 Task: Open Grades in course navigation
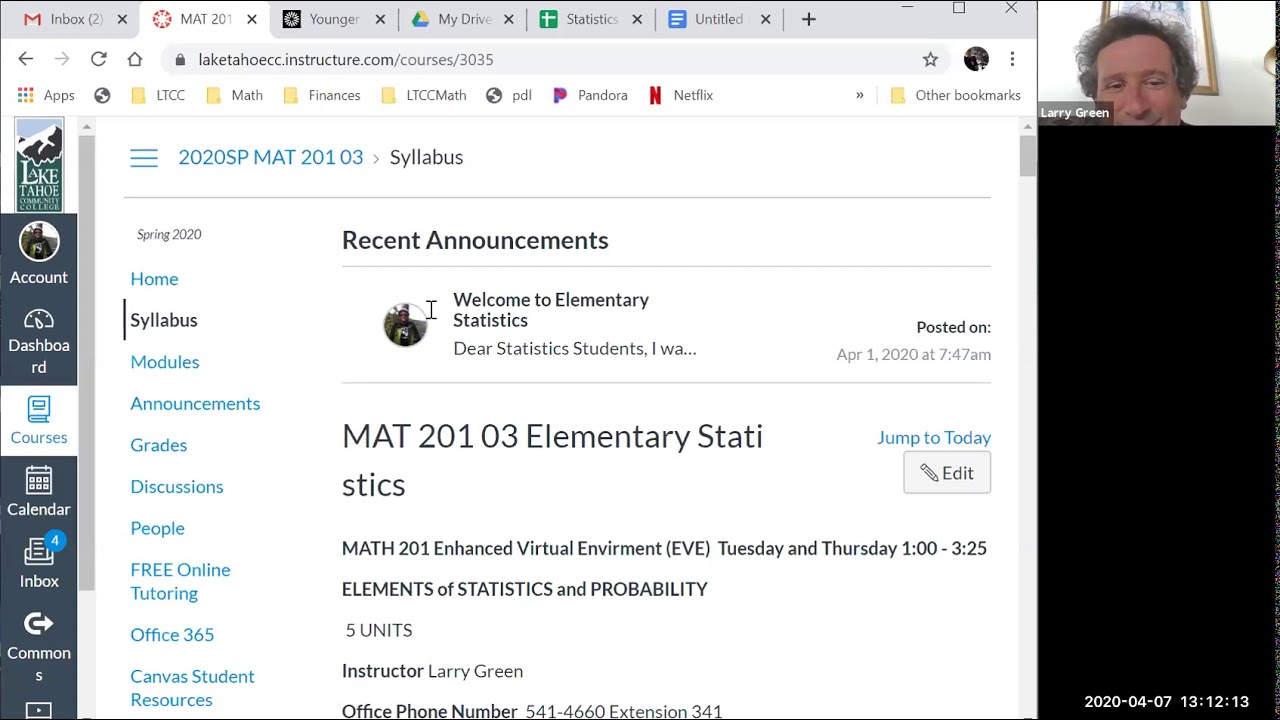click(x=158, y=445)
